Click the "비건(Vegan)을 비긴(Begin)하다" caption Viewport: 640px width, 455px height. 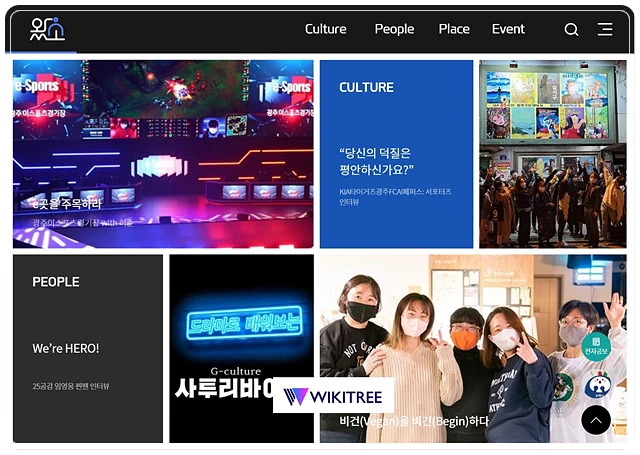click(x=414, y=422)
